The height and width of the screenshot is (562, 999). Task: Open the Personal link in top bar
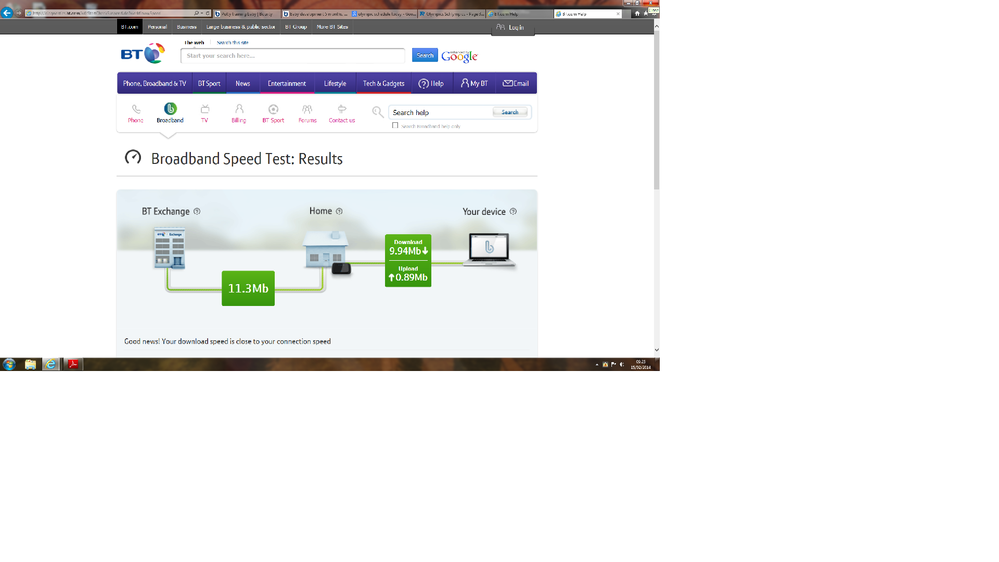click(x=157, y=27)
